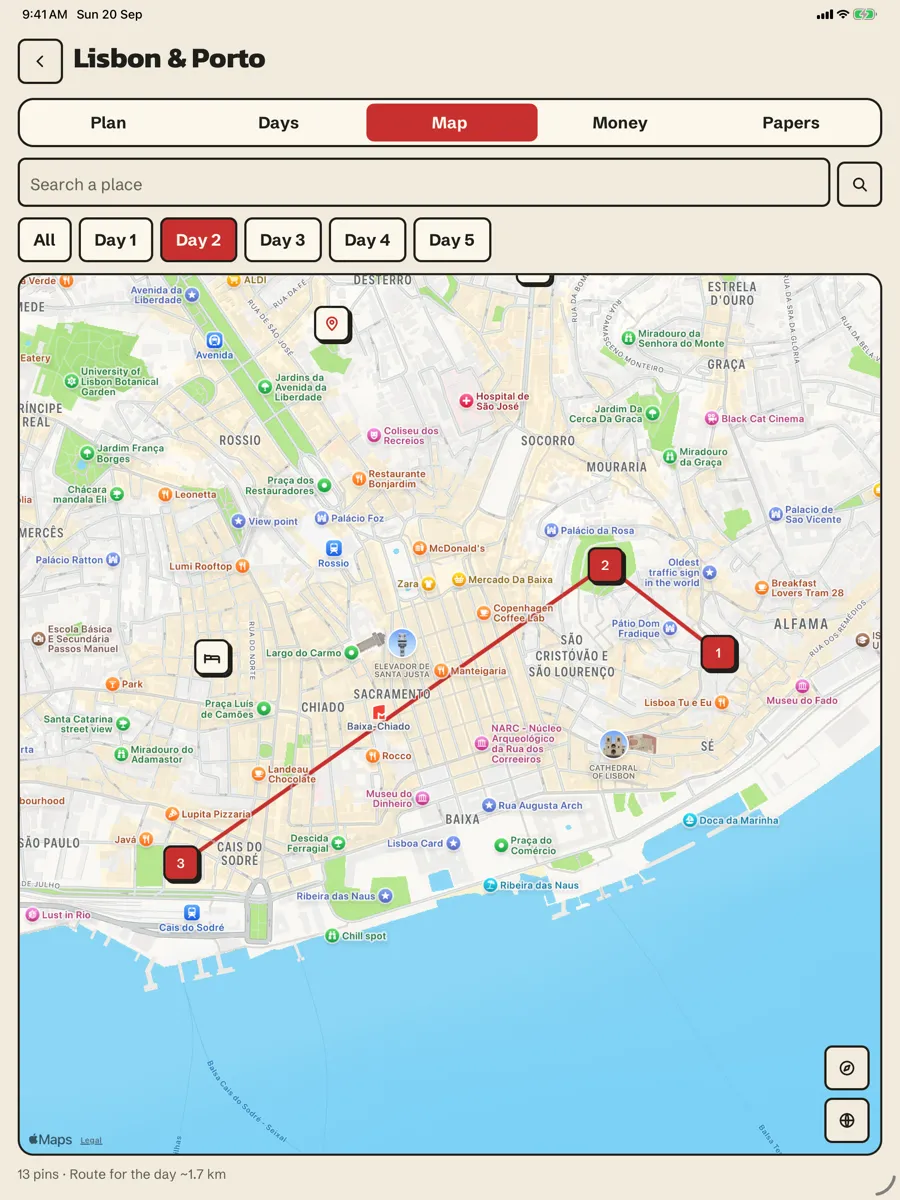Tap the Ribeira das Naus ferry label
Screen dimensions: 900x1200
[539, 885]
